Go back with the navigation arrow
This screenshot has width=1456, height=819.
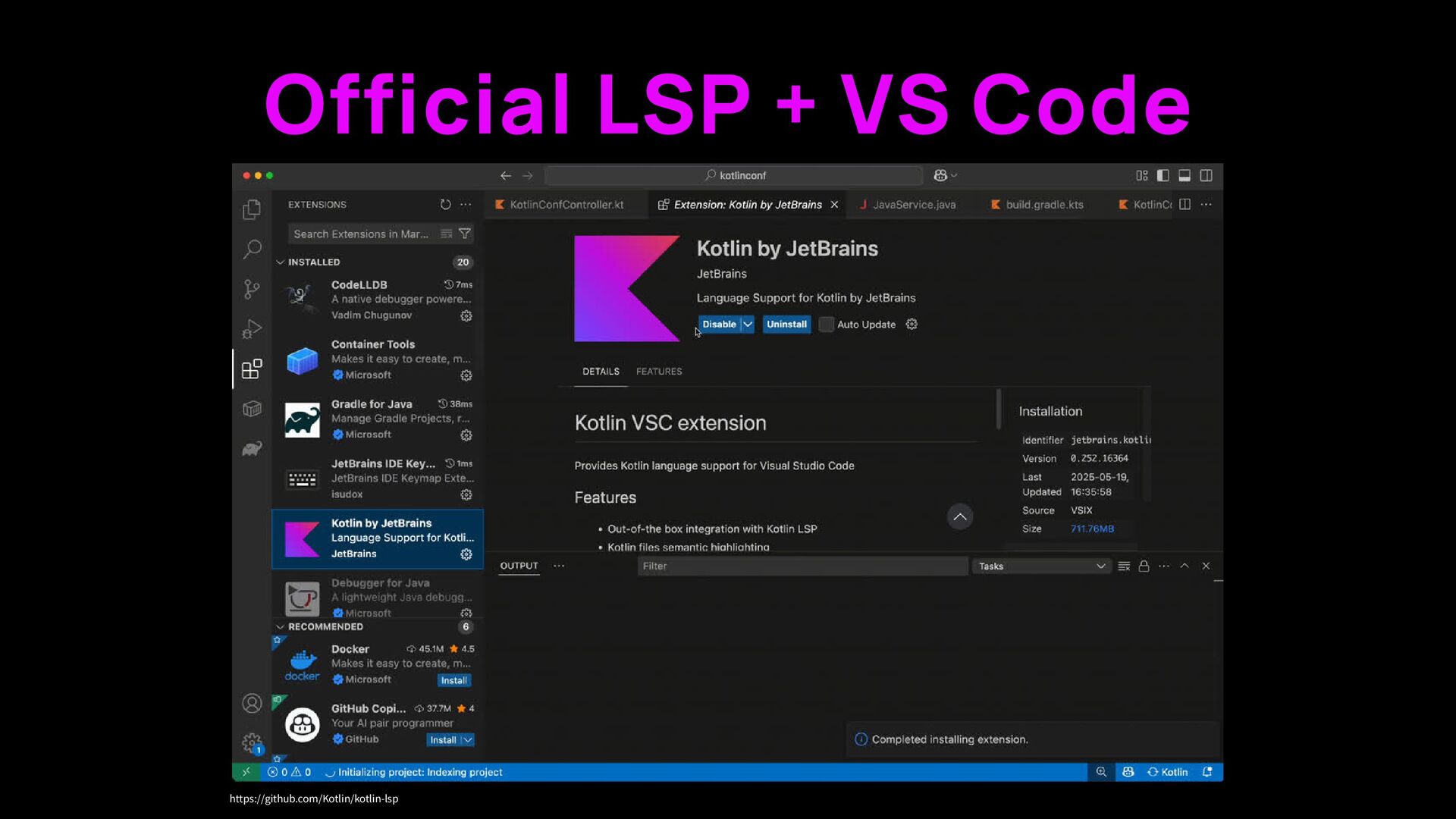[506, 175]
